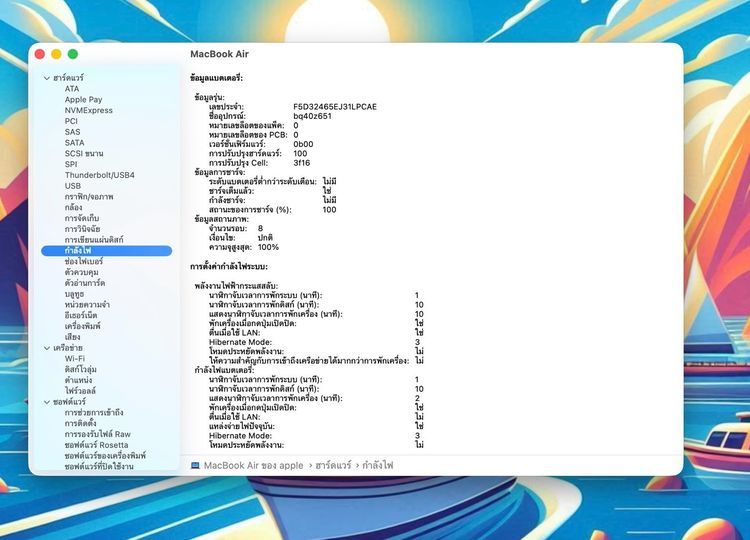Select ซอฟต์แวร์ของเครื่องพิมพ์ sidebar entry
This screenshot has width=750, height=540.
[105, 456]
